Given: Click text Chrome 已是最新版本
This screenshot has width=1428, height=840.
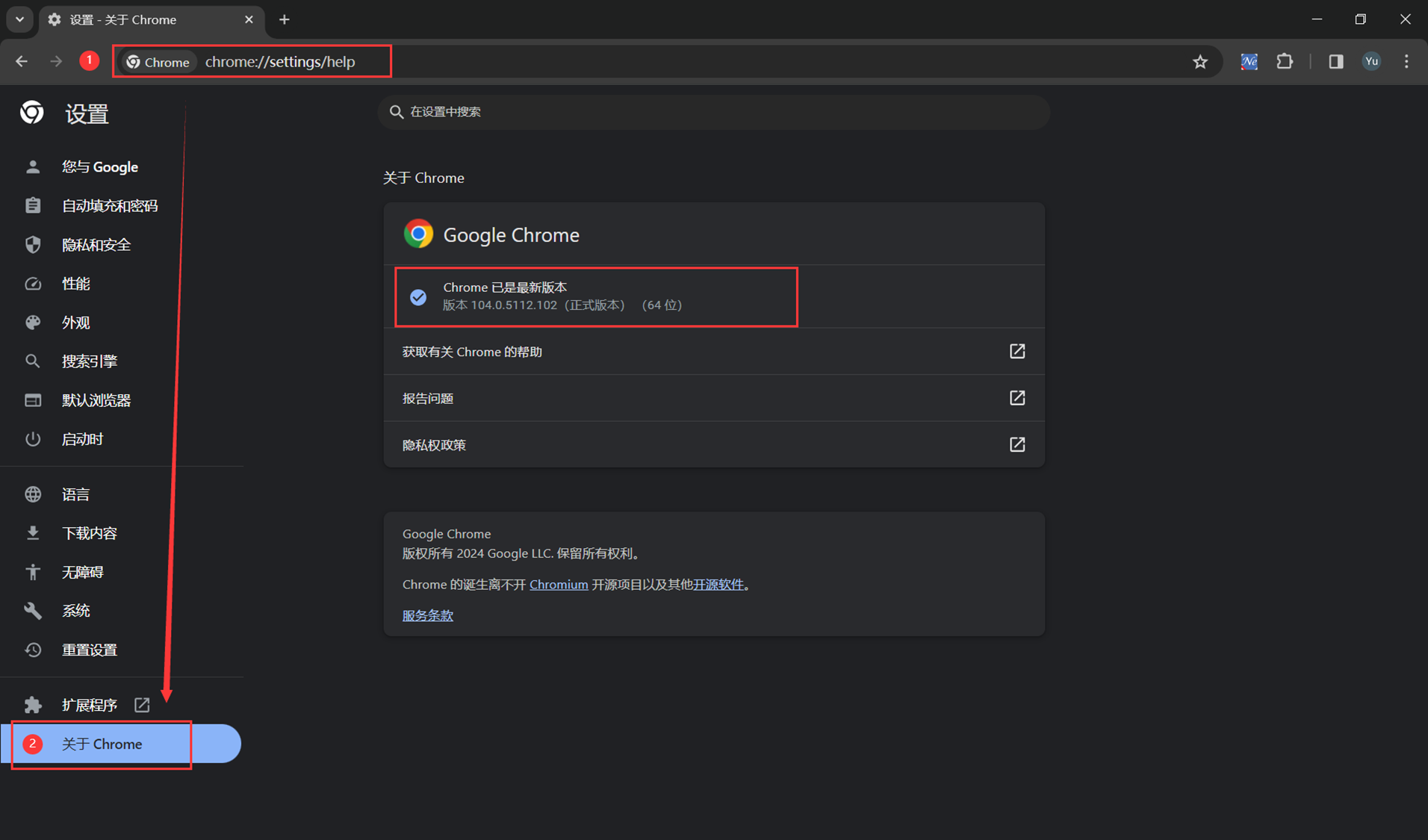Looking at the screenshot, I should point(505,287).
